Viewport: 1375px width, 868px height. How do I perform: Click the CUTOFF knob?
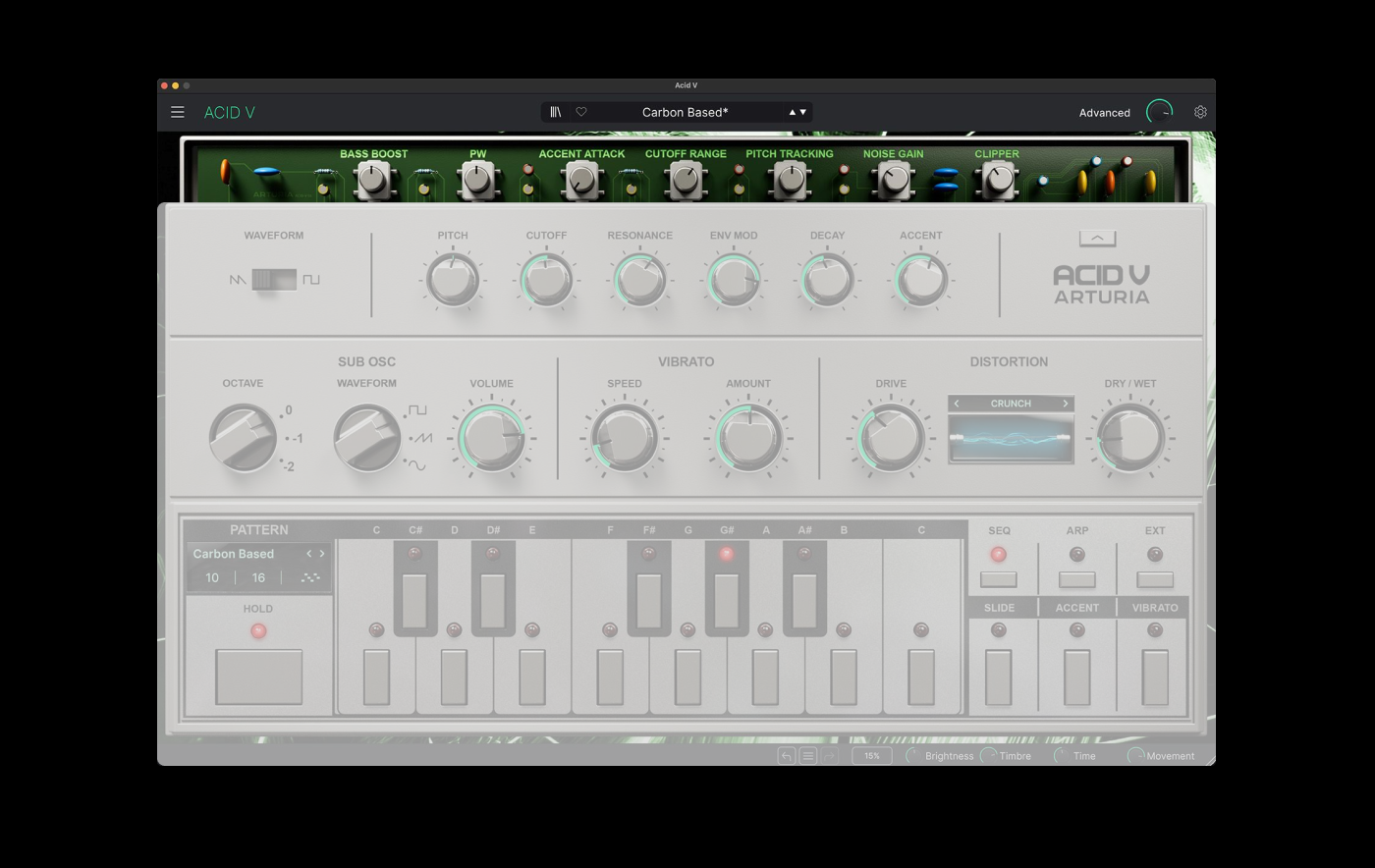[x=546, y=280]
